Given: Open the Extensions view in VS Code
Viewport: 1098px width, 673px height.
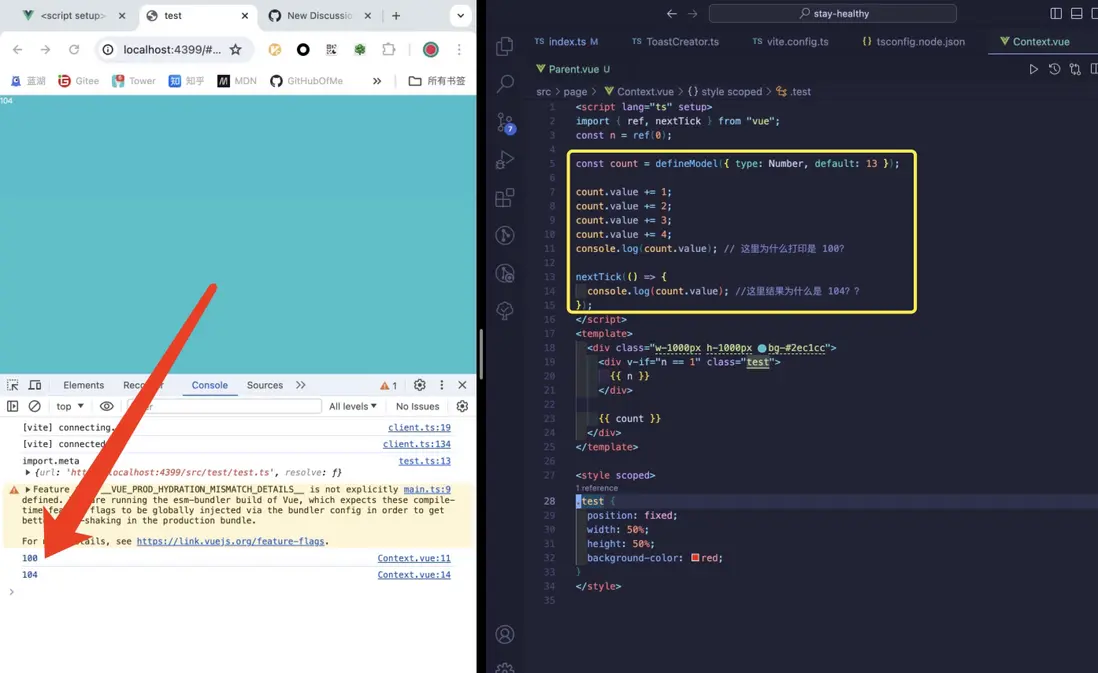Looking at the screenshot, I should coord(504,198).
